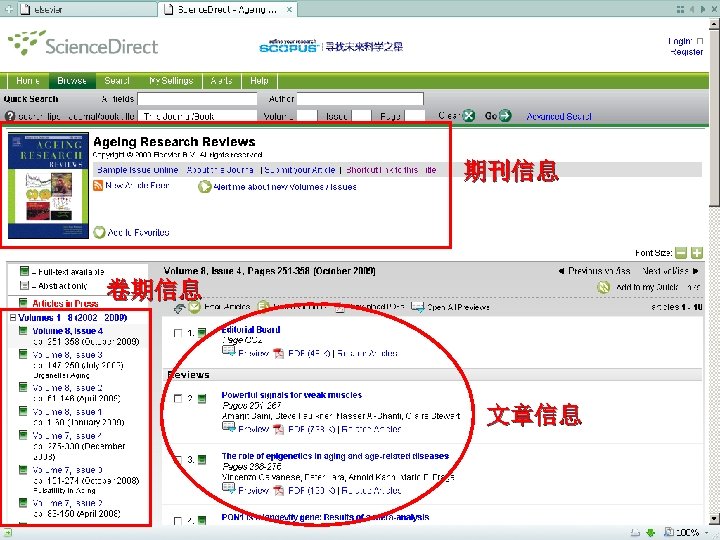Click the page vertical scrollbar thumb
The height and width of the screenshot is (540, 720).
pyautogui.click(x=714, y=117)
